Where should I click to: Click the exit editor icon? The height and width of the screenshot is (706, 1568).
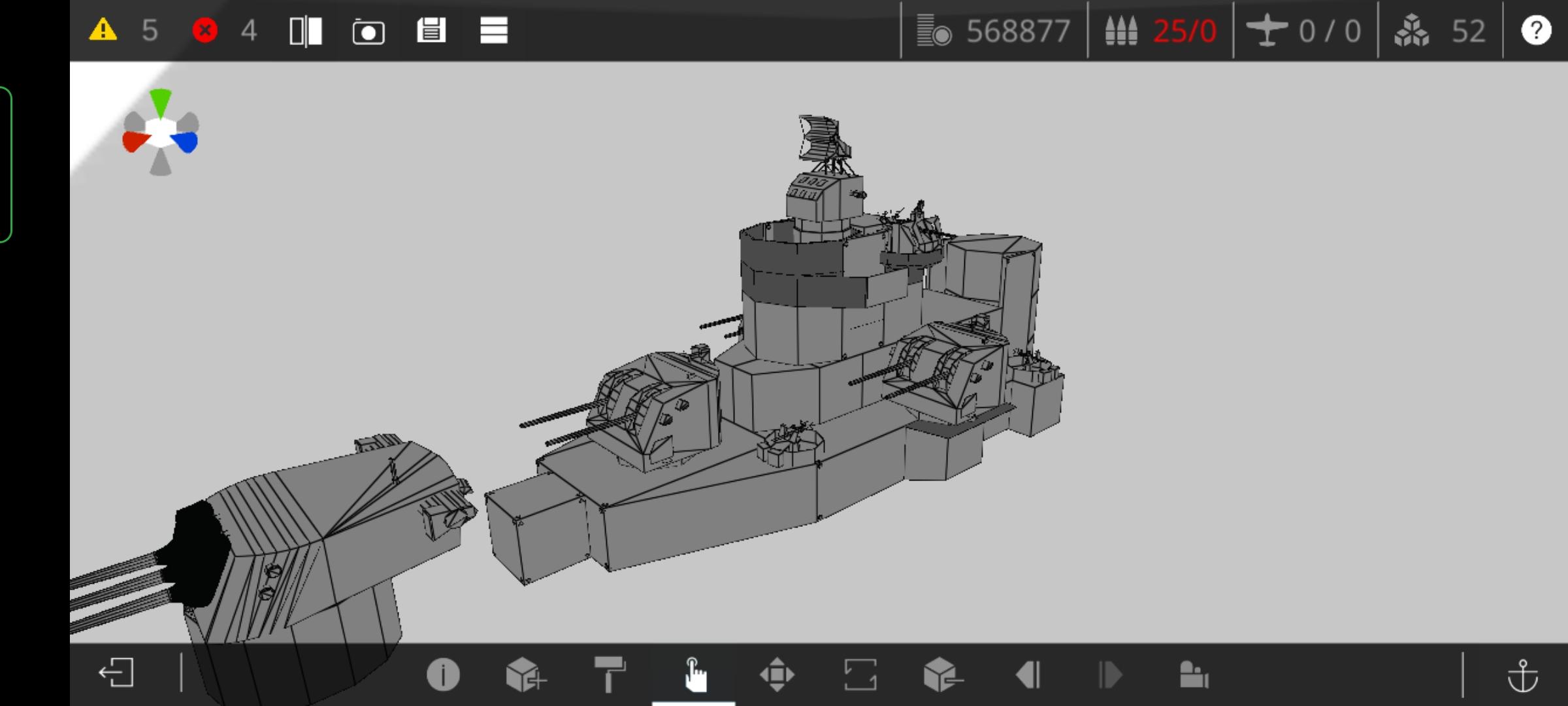click(116, 673)
